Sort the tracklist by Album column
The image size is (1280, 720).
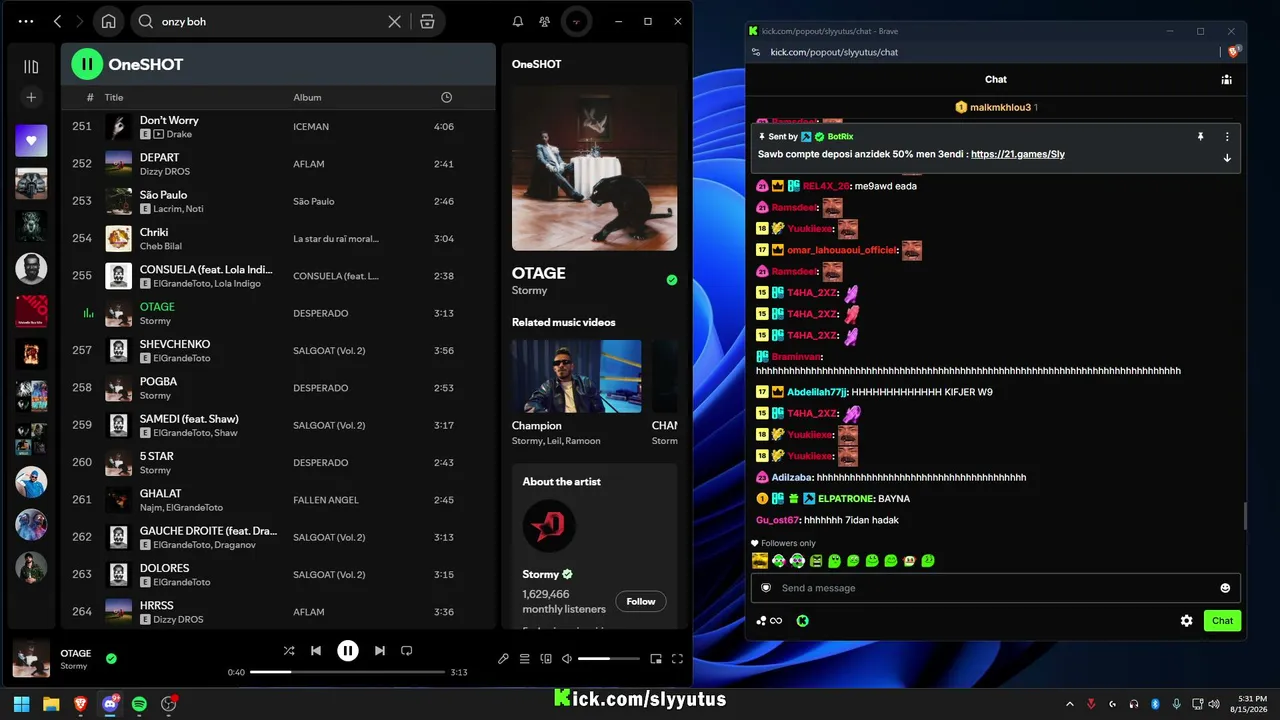tap(307, 97)
